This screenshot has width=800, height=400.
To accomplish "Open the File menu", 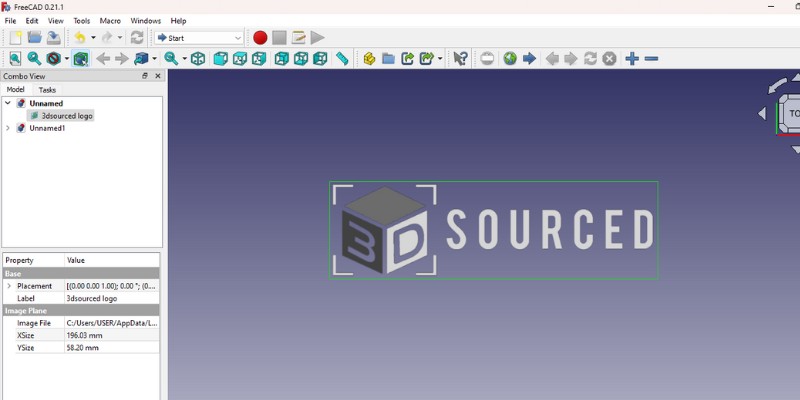I will [x=10, y=21].
